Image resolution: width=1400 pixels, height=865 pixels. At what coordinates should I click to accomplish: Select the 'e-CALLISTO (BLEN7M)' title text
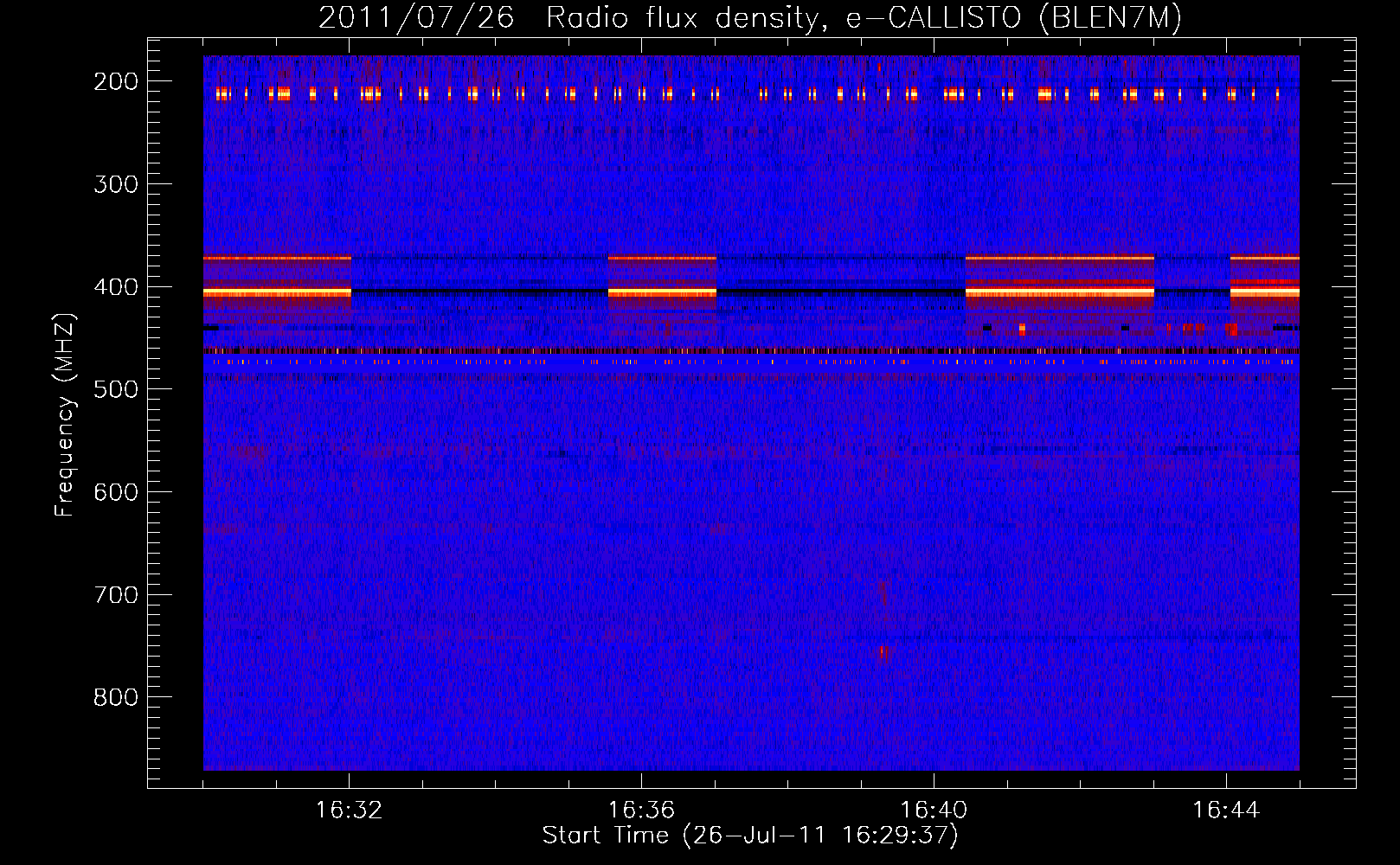click(1013, 18)
